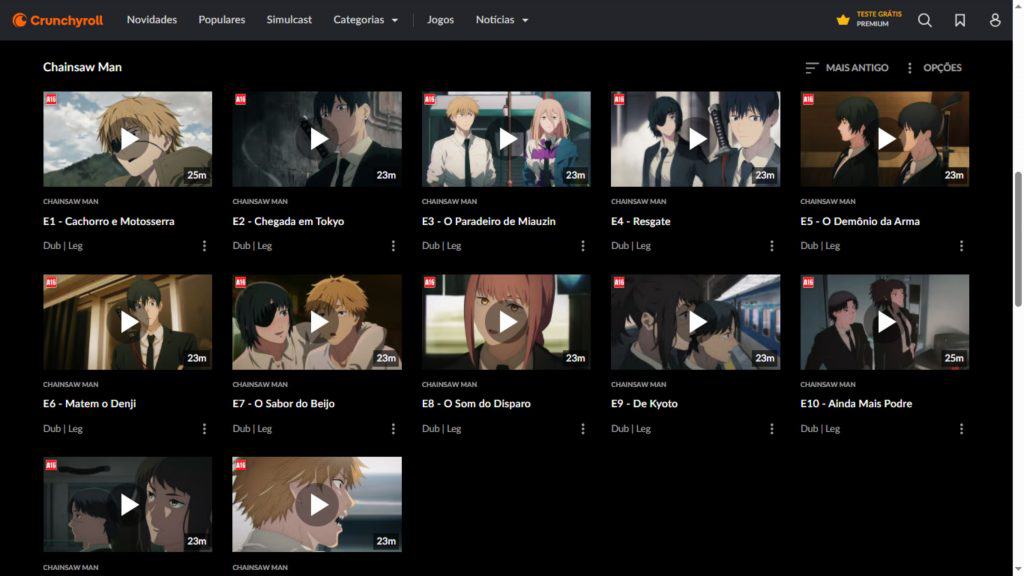Open E1 - Cachorro e Motosserra title link
The image size is (1024, 576).
tap(109, 221)
